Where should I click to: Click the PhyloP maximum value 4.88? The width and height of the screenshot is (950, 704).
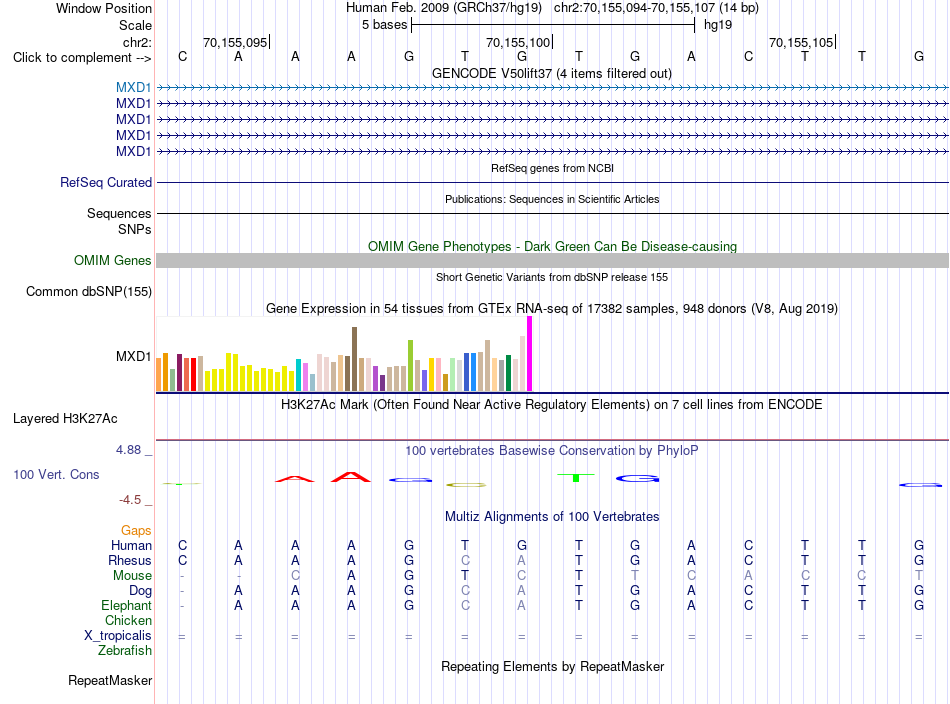pyautogui.click(x=128, y=450)
